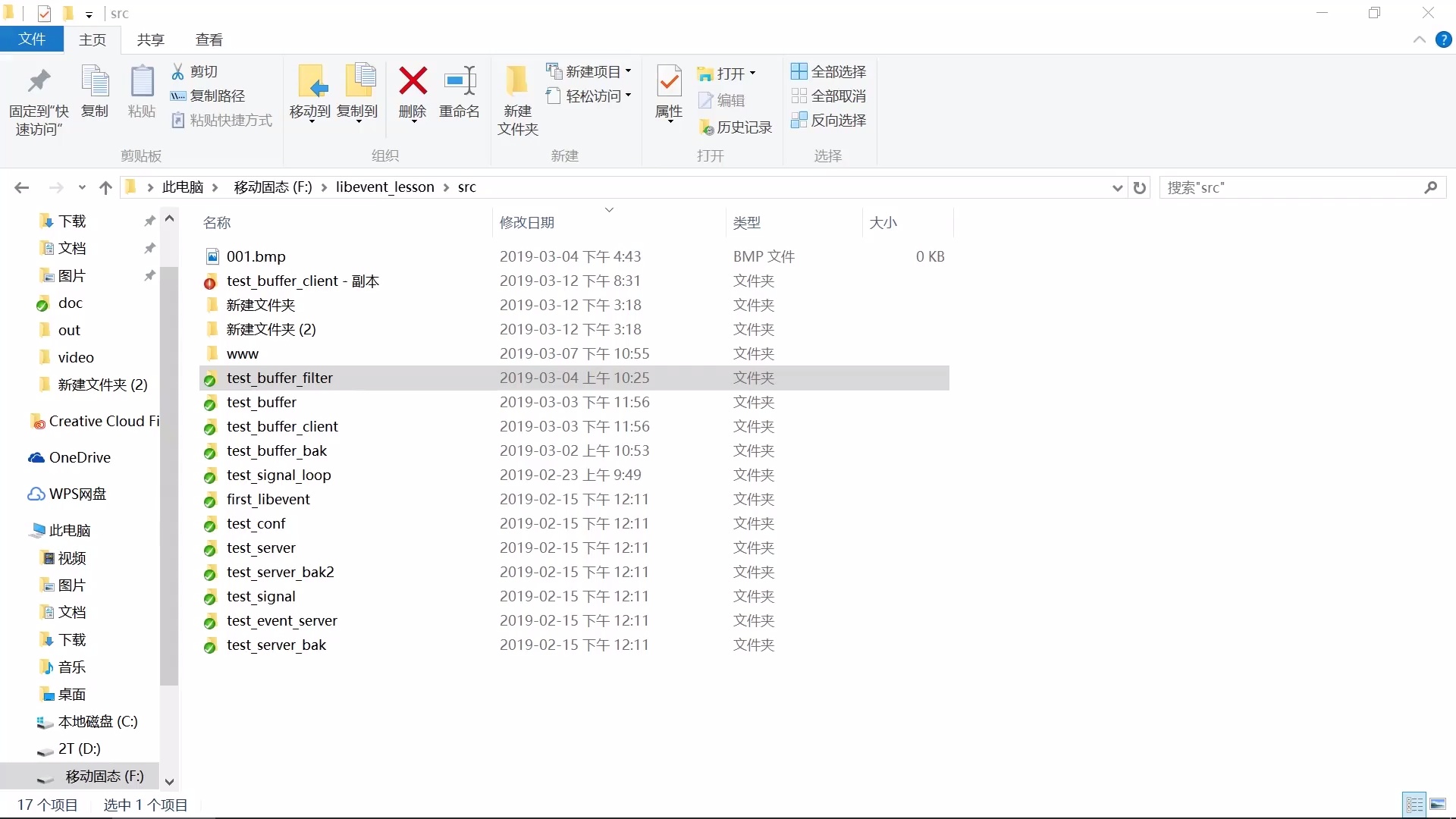Click the Edit (编辑) ribbon button

(721, 100)
